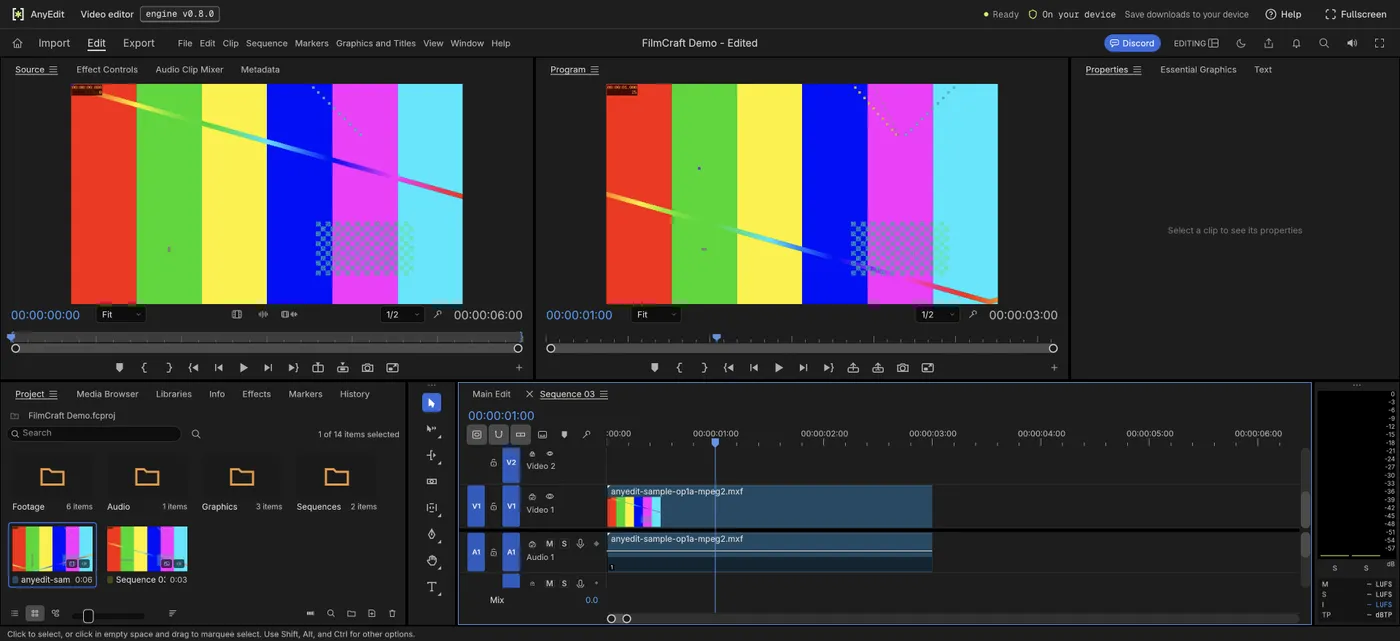Open Program monitor wrench settings

pyautogui.click(x=973, y=314)
